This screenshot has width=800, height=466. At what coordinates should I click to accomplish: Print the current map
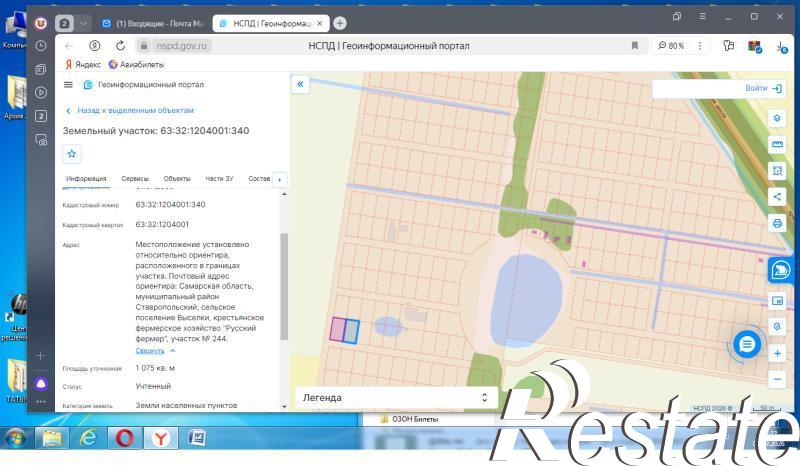777,223
